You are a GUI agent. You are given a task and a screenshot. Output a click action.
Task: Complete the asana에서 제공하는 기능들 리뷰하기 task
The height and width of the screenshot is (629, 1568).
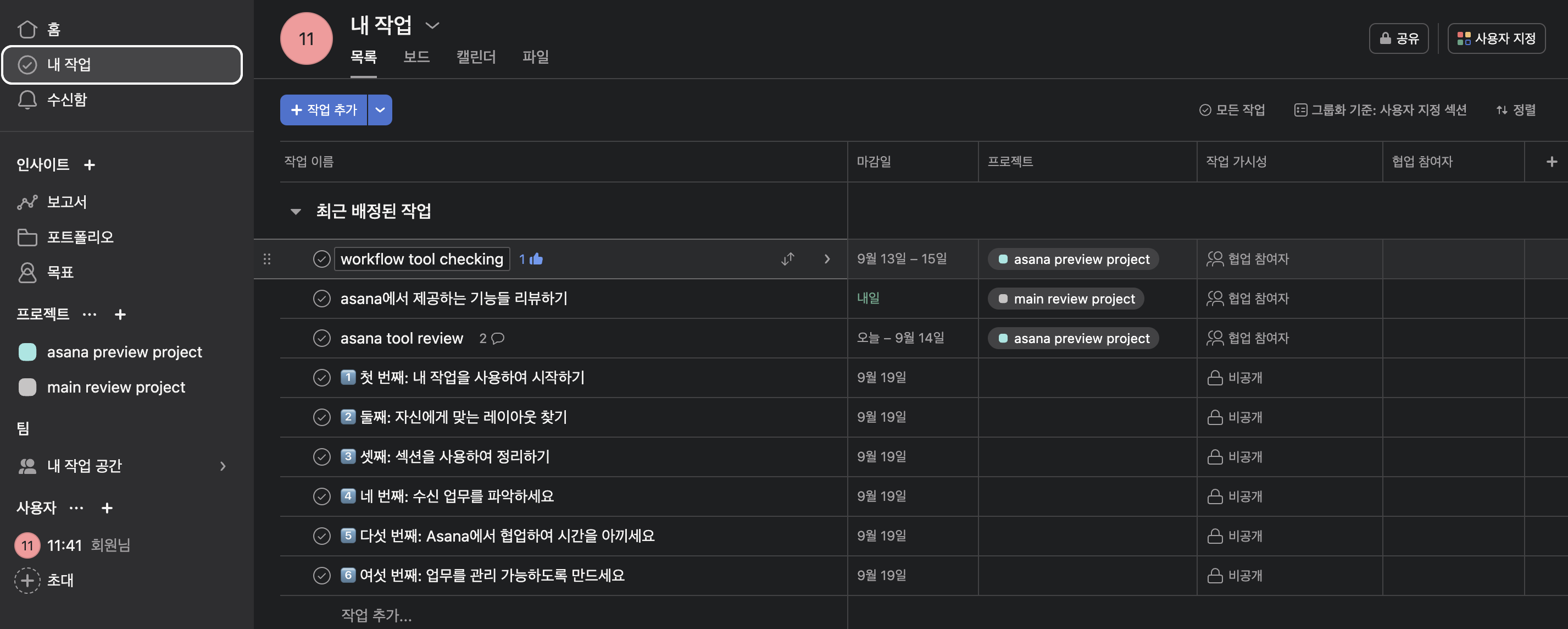(321, 299)
